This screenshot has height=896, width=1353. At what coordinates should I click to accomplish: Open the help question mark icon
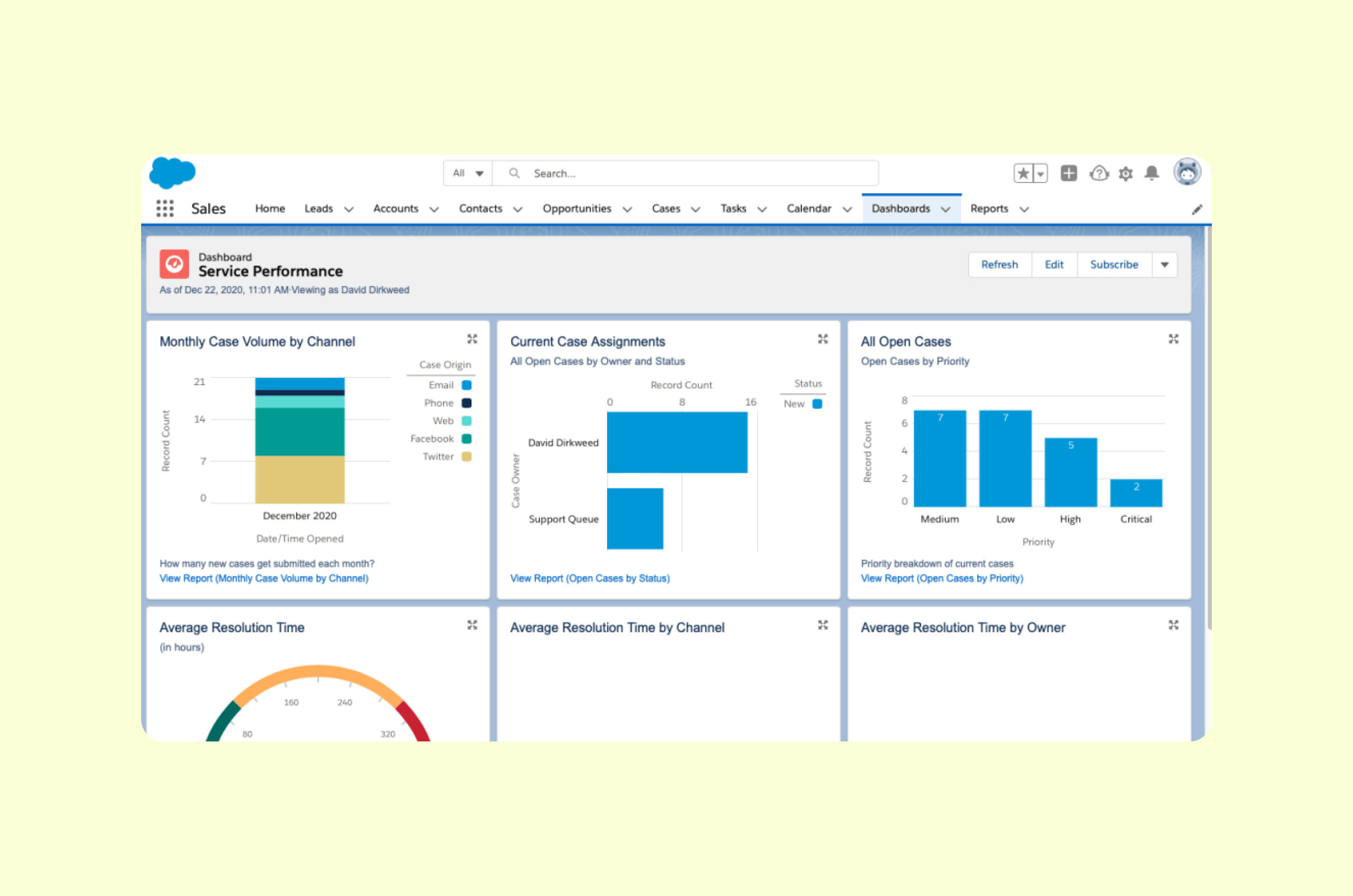pos(1099,173)
